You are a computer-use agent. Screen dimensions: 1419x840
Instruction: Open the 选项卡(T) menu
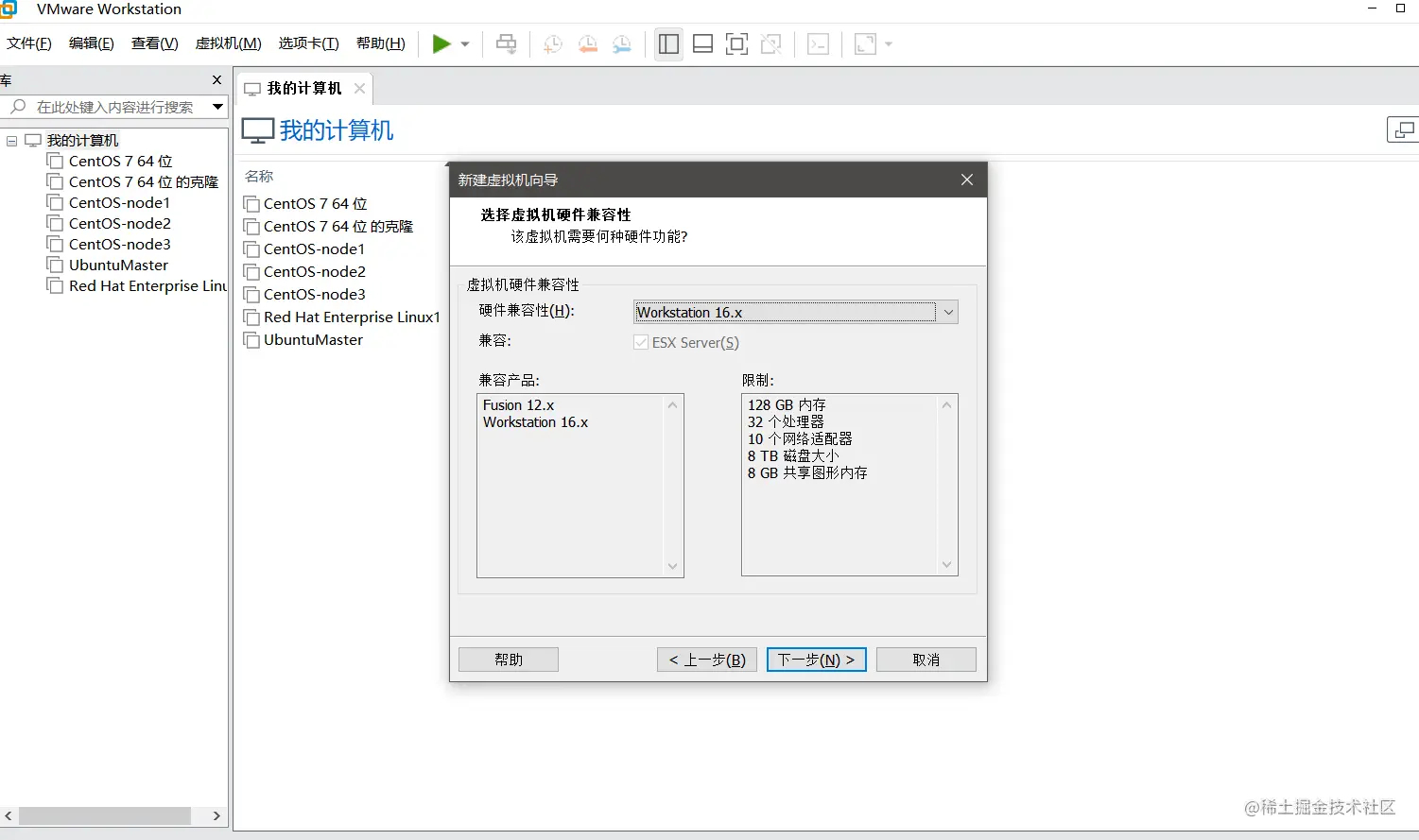309,43
